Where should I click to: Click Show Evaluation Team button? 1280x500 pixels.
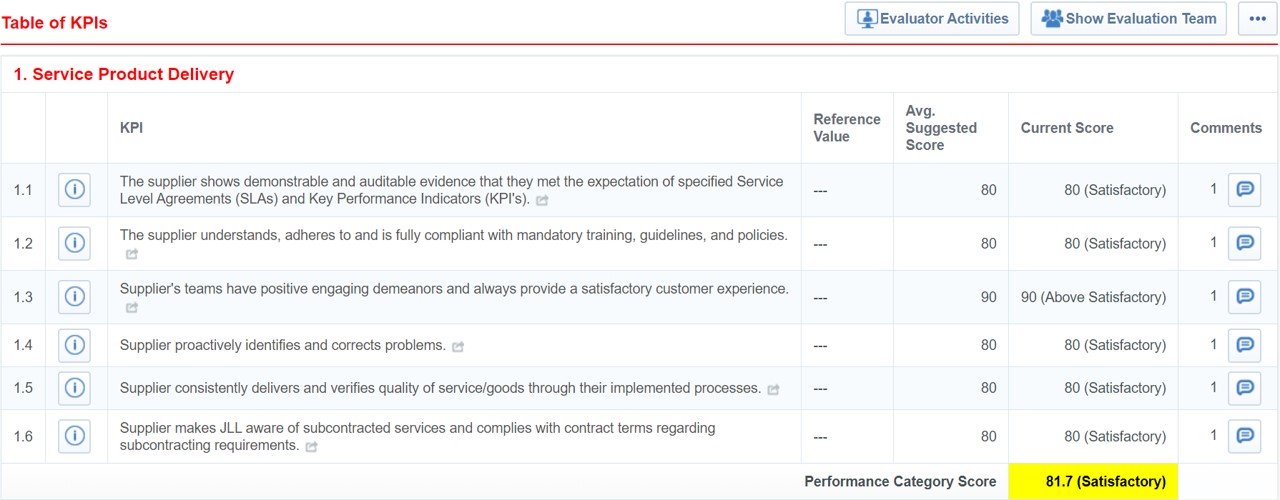1129,19
